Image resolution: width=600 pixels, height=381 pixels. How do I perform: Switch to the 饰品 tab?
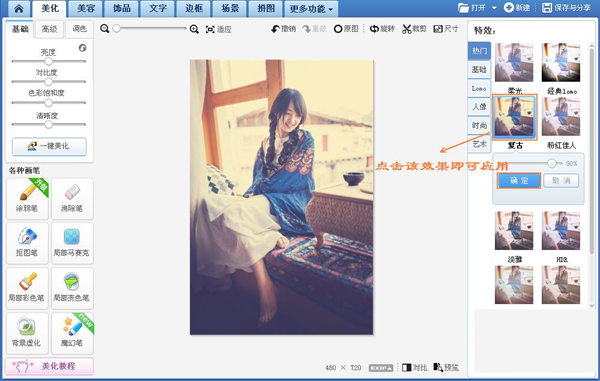tap(122, 8)
